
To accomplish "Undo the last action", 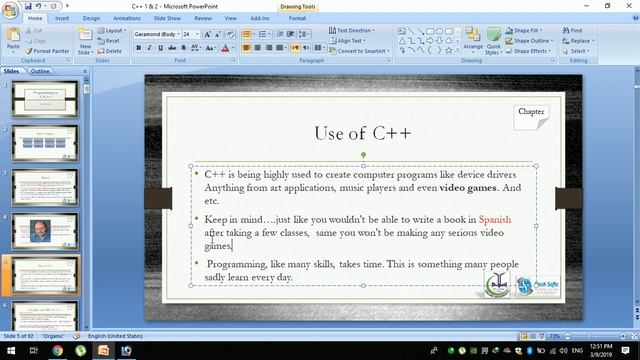I will click(38, 6).
